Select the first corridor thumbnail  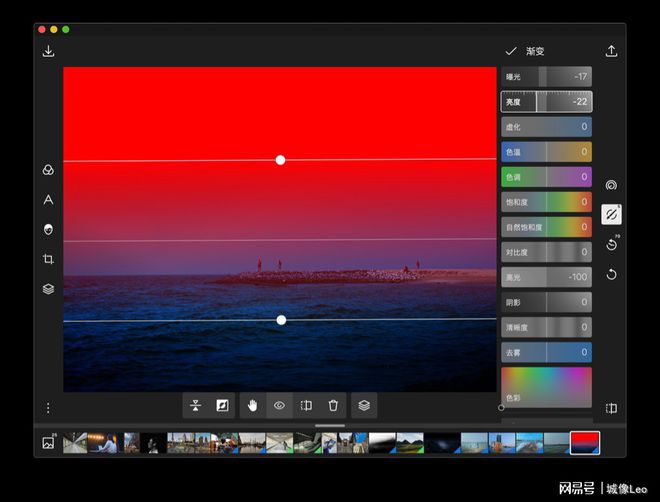click(x=75, y=443)
